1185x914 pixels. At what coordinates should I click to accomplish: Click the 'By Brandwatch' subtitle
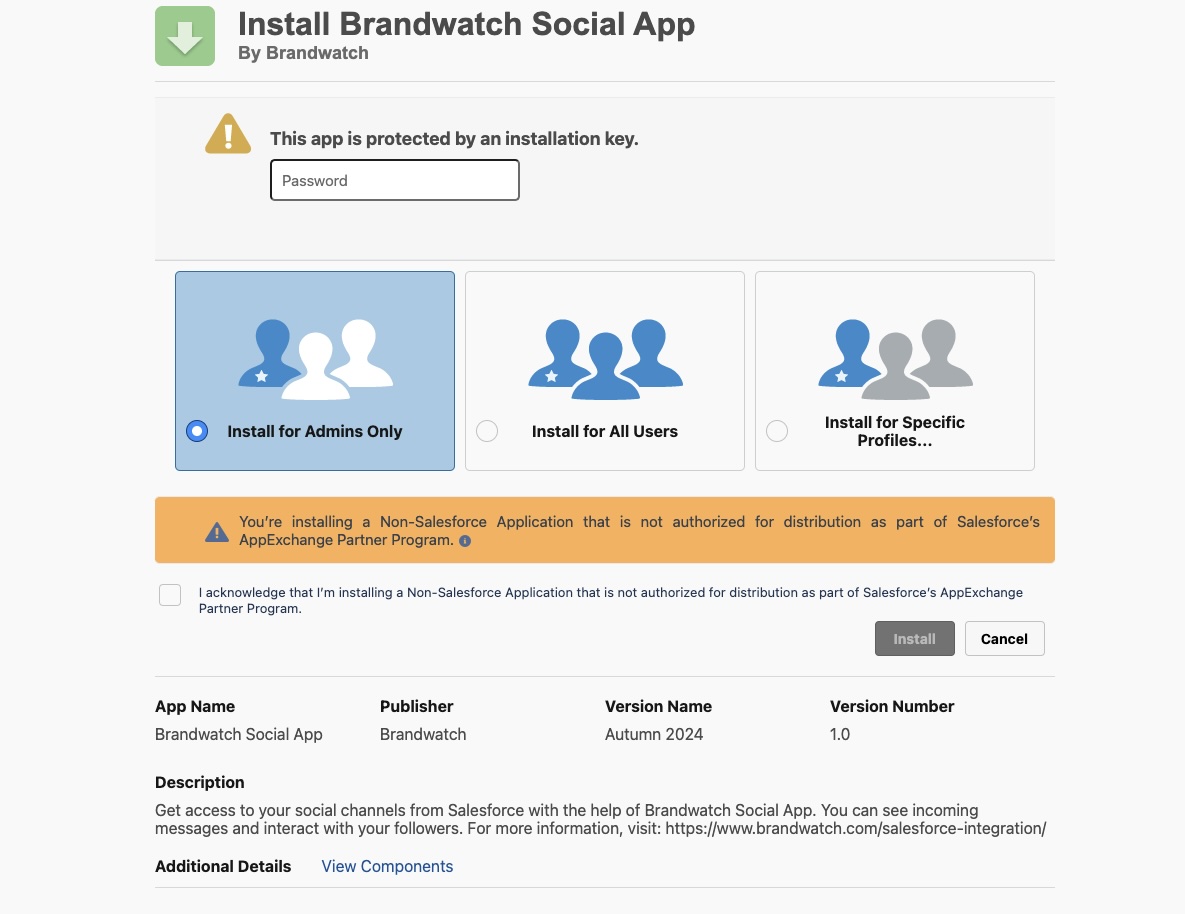click(x=303, y=53)
